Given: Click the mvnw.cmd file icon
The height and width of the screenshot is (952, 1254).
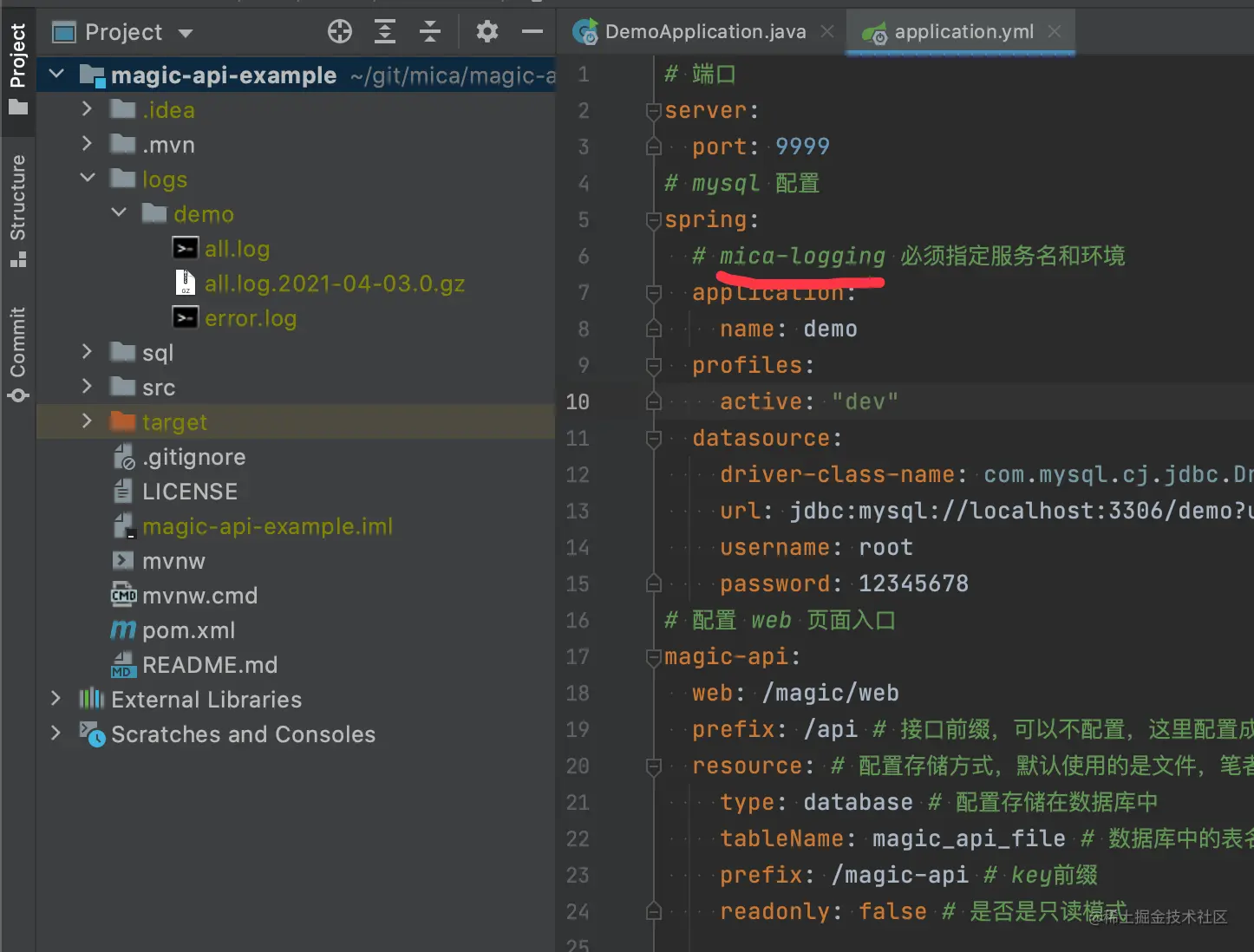Looking at the screenshot, I should (x=124, y=595).
